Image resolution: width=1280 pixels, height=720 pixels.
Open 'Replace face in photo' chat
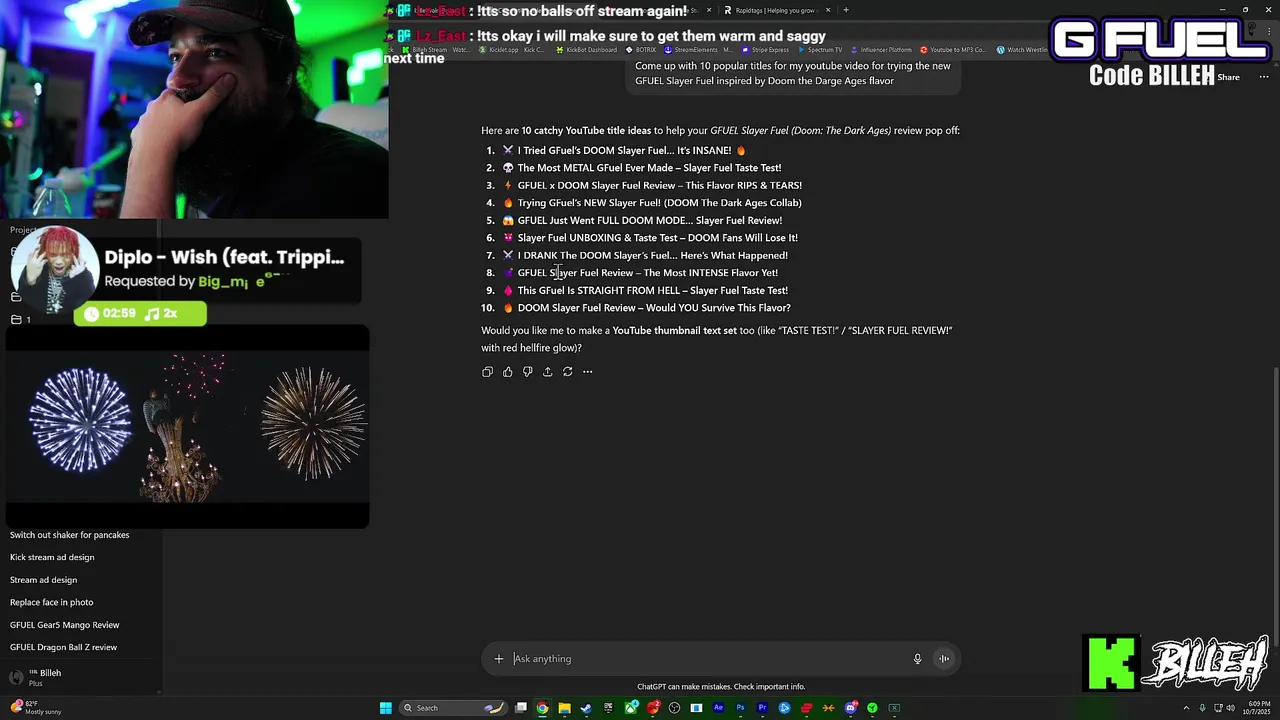click(51, 602)
